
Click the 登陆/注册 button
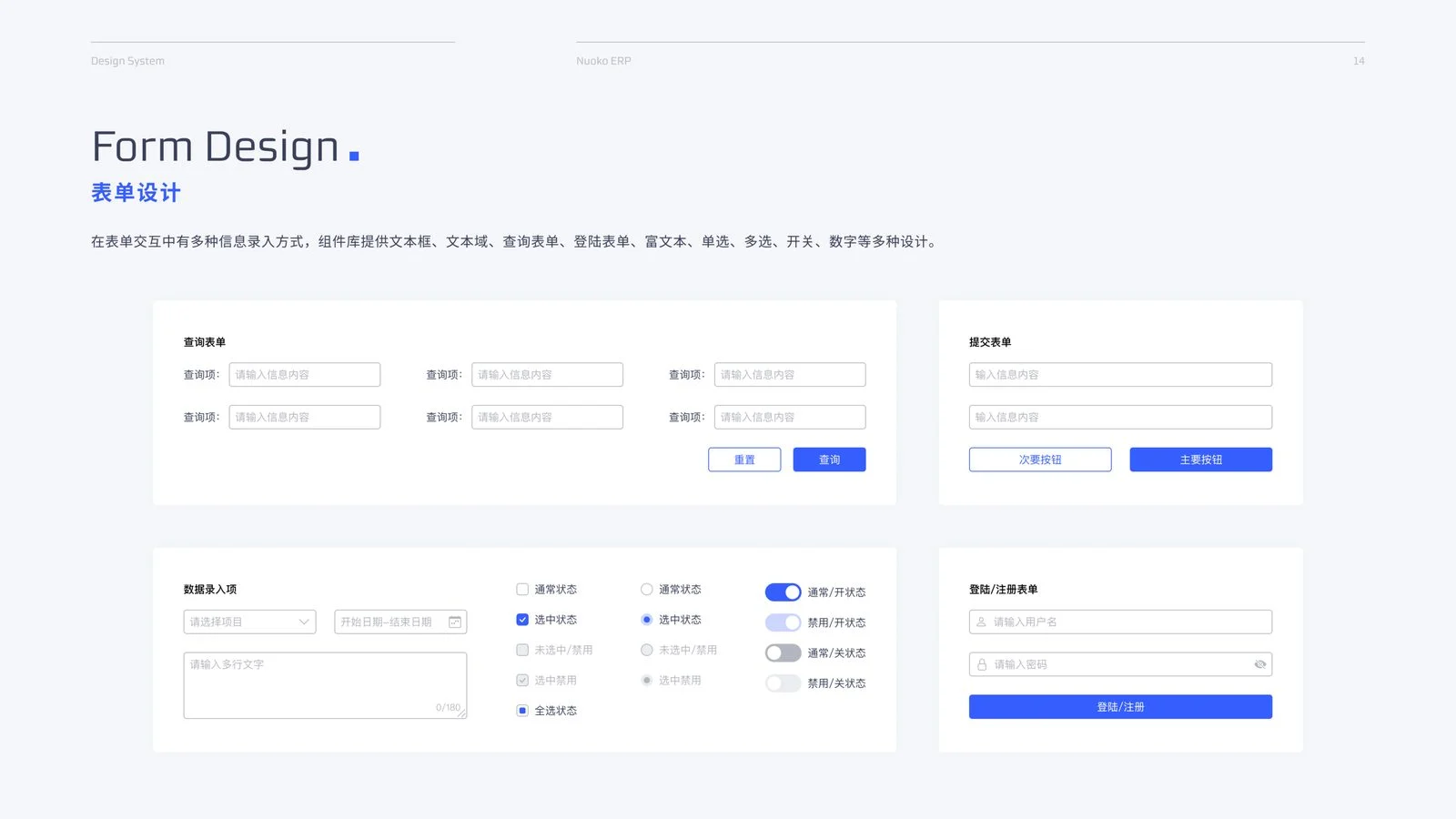pyautogui.click(x=1120, y=707)
